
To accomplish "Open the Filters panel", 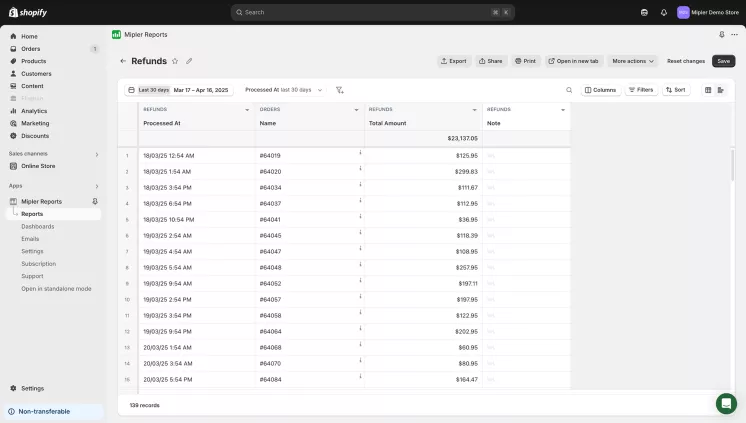I will coord(641,90).
